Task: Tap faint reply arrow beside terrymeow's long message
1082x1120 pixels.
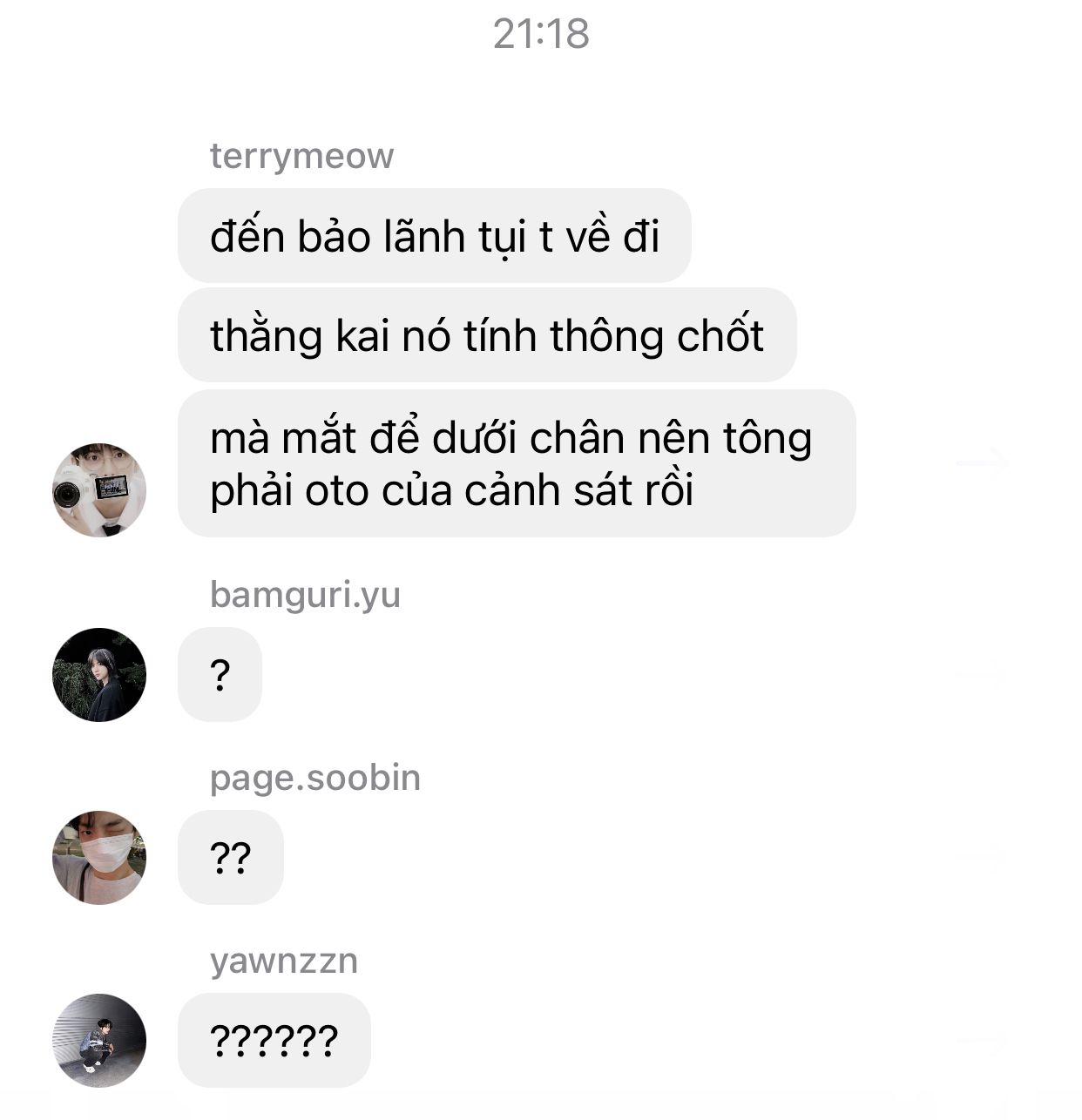Action: click(983, 462)
